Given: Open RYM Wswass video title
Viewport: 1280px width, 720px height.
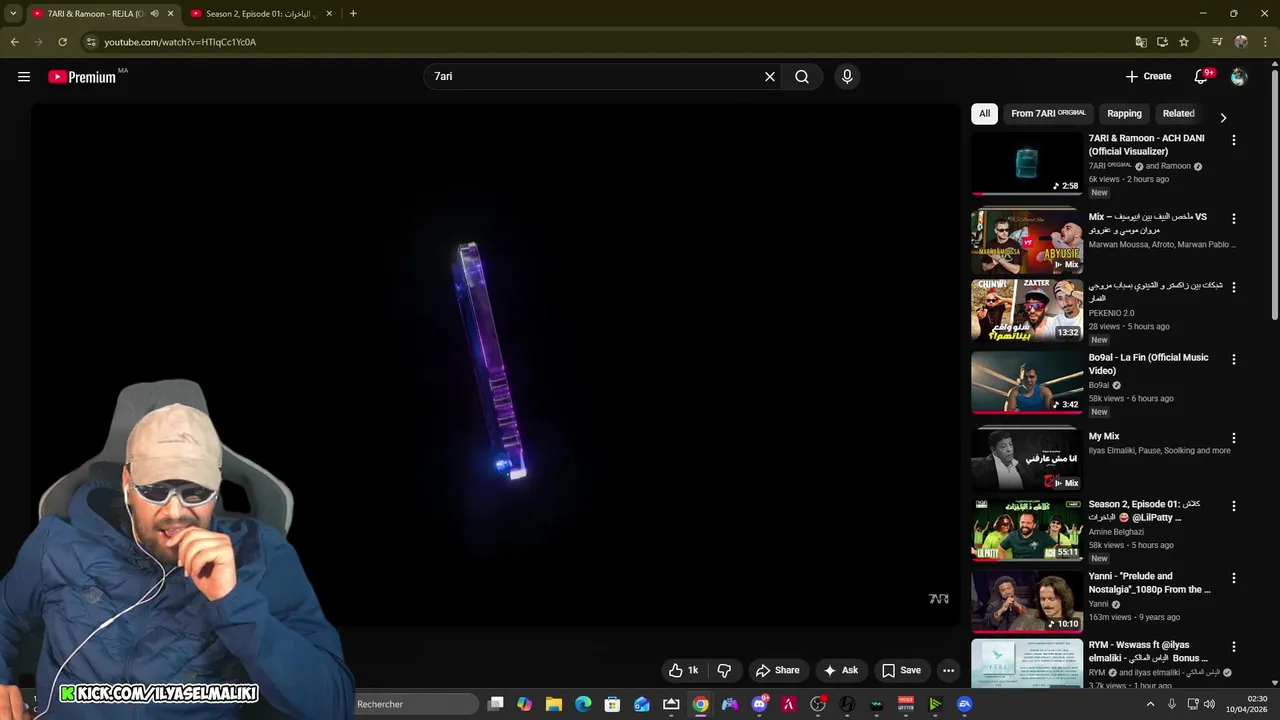Looking at the screenshot, I should tap(1148, 651).
